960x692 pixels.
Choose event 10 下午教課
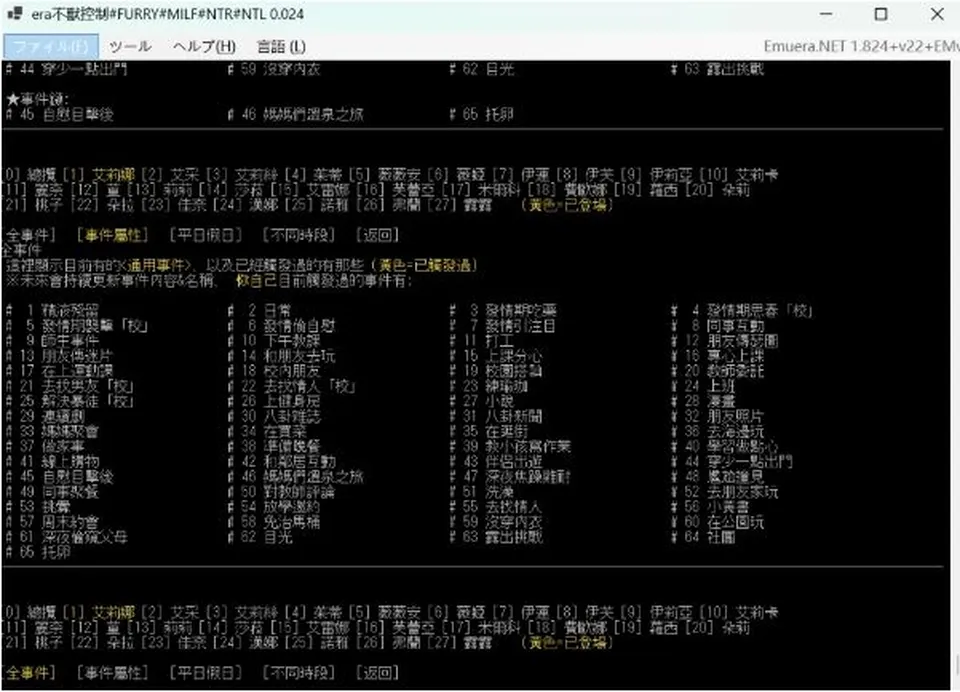pos(274,341)
